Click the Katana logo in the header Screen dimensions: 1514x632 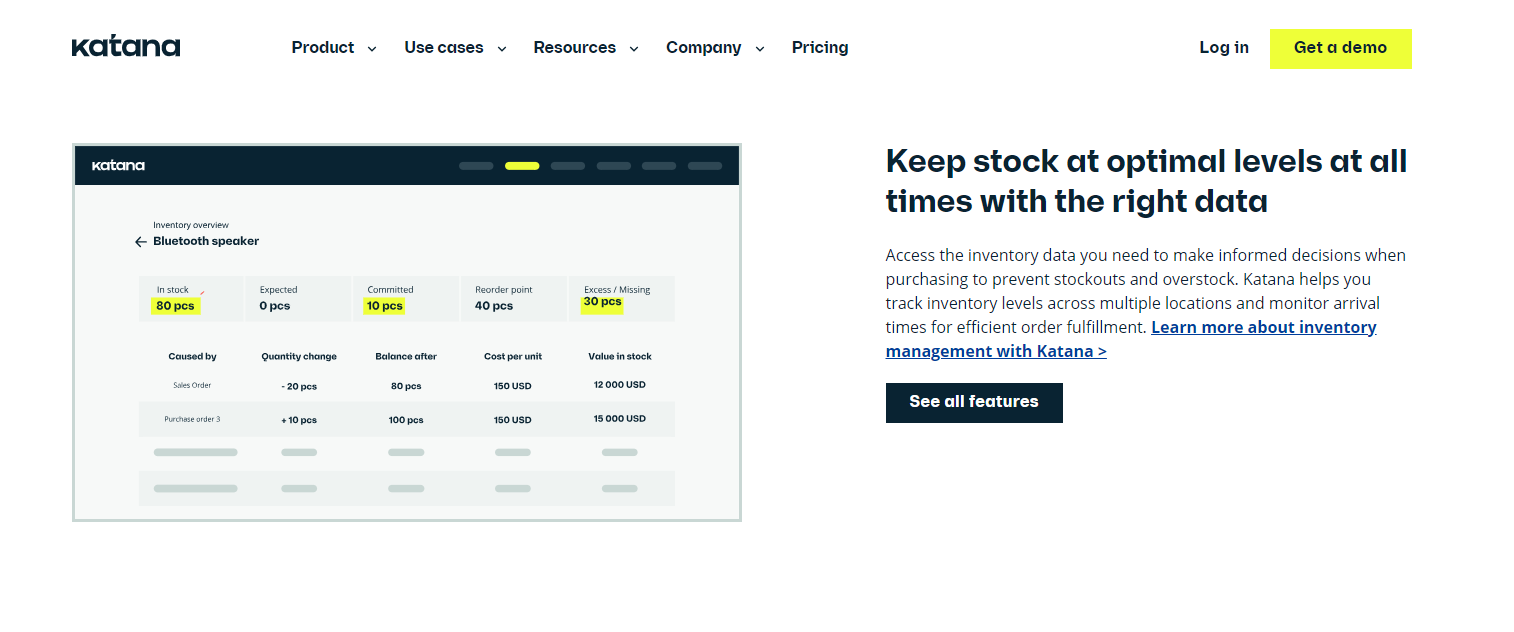(126, 47)
